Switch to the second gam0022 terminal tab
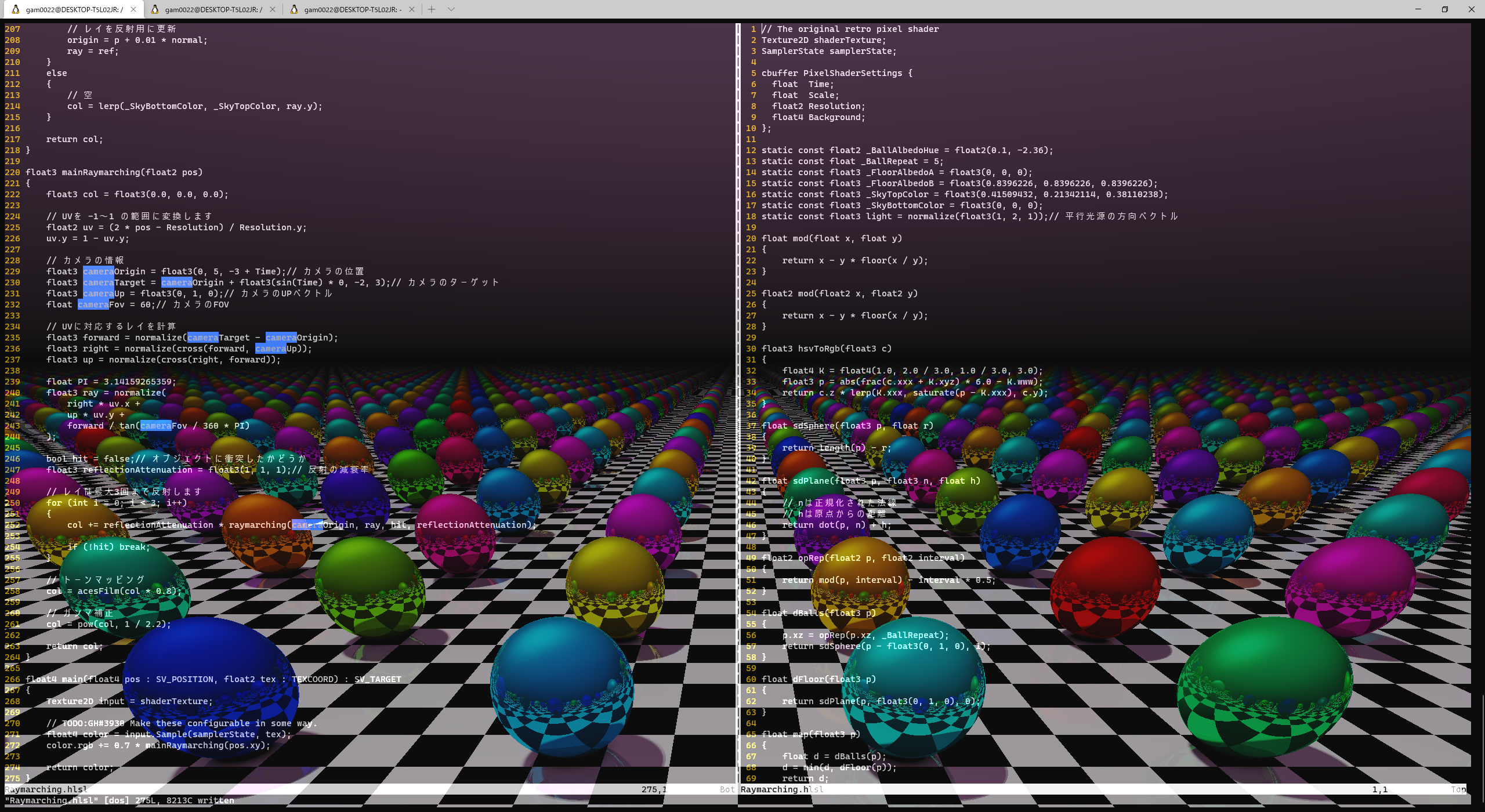Viewport: 1485px width, 812px height. click(x=213, y=9)
